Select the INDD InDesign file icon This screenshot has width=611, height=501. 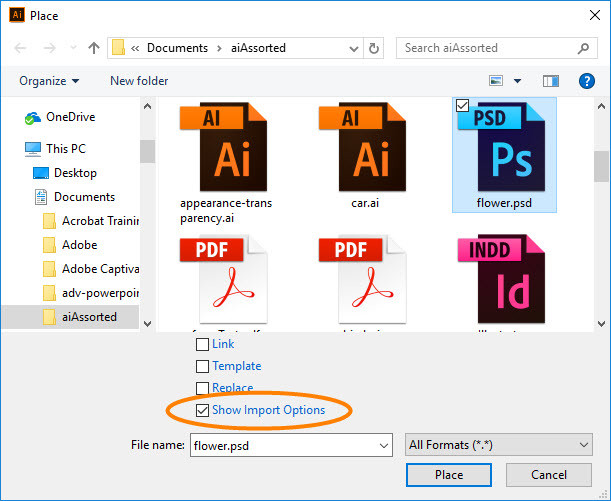click(502, 279)
